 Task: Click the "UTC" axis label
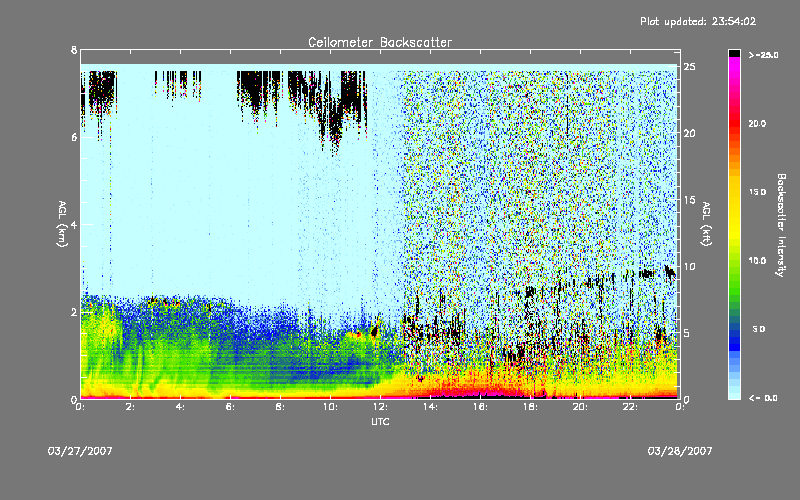[380, 421]
